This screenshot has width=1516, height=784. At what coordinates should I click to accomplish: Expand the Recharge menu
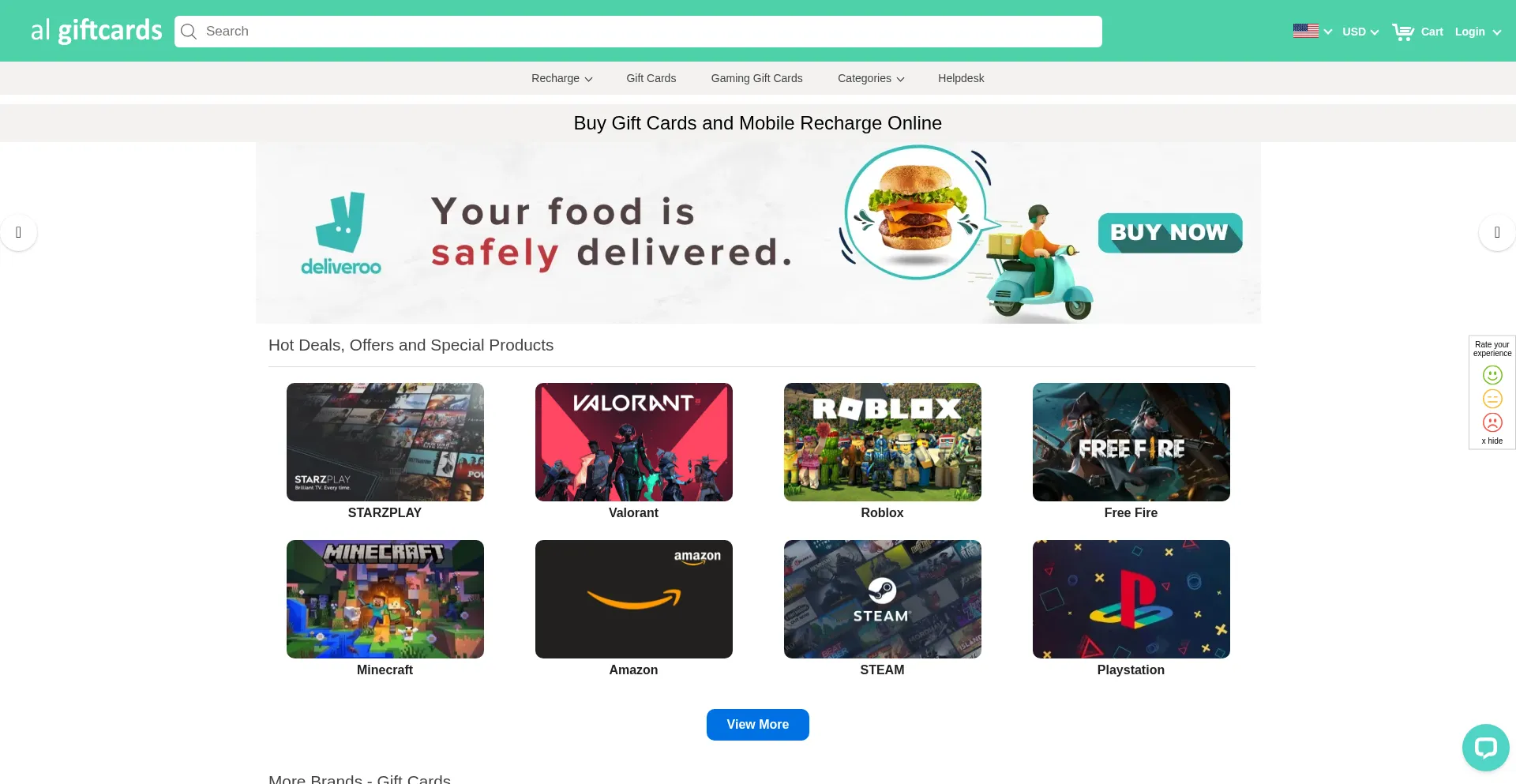click(x=561, y=78)
